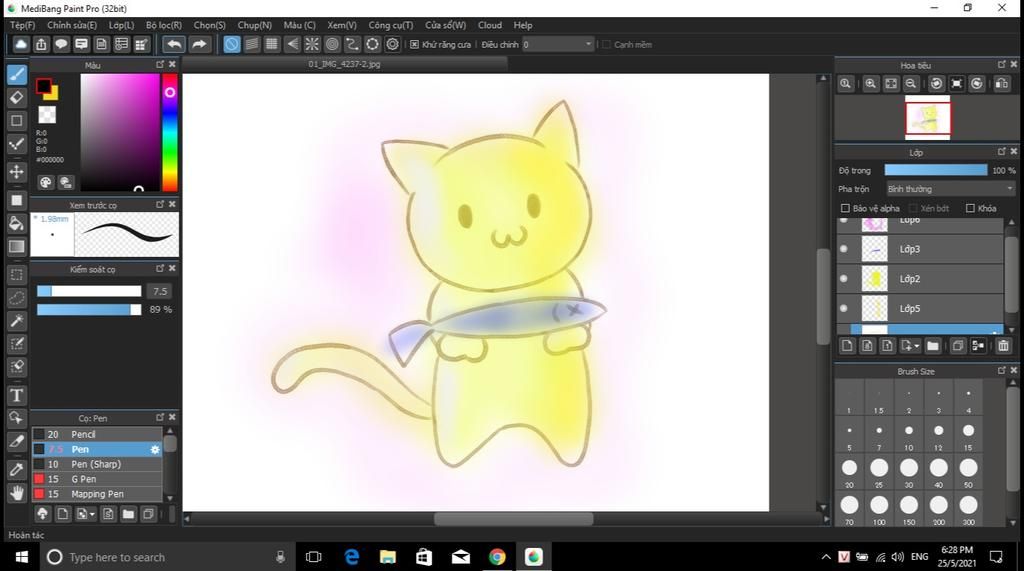This screenshot has height=571, width=1024.
Task: Delete the layer with trash icon
Action: coord(1004,346)
